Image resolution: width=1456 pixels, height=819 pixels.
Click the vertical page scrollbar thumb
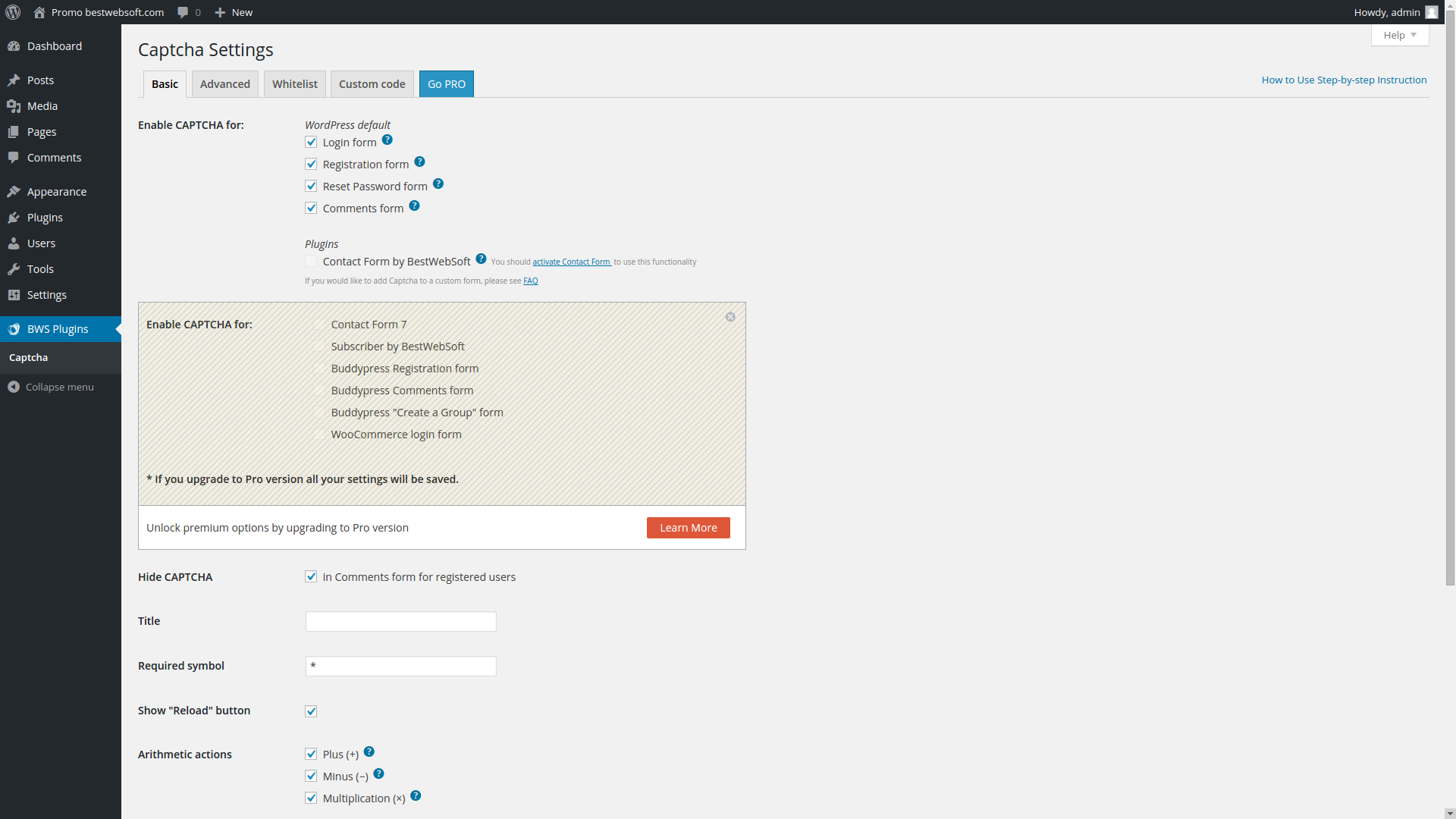tap(1450, 298)
